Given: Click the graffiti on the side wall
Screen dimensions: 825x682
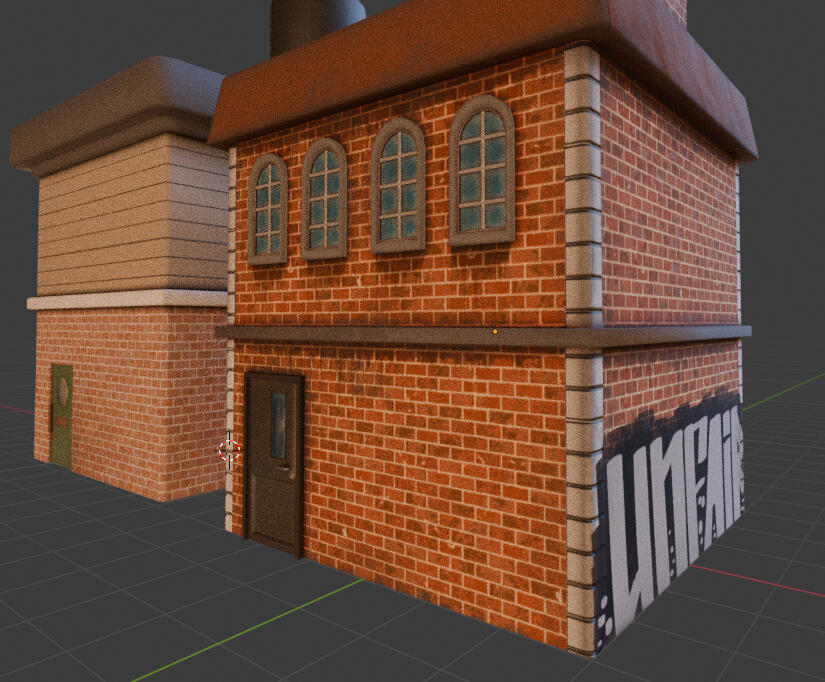Looking at the screenshot, I should [672, 510].
